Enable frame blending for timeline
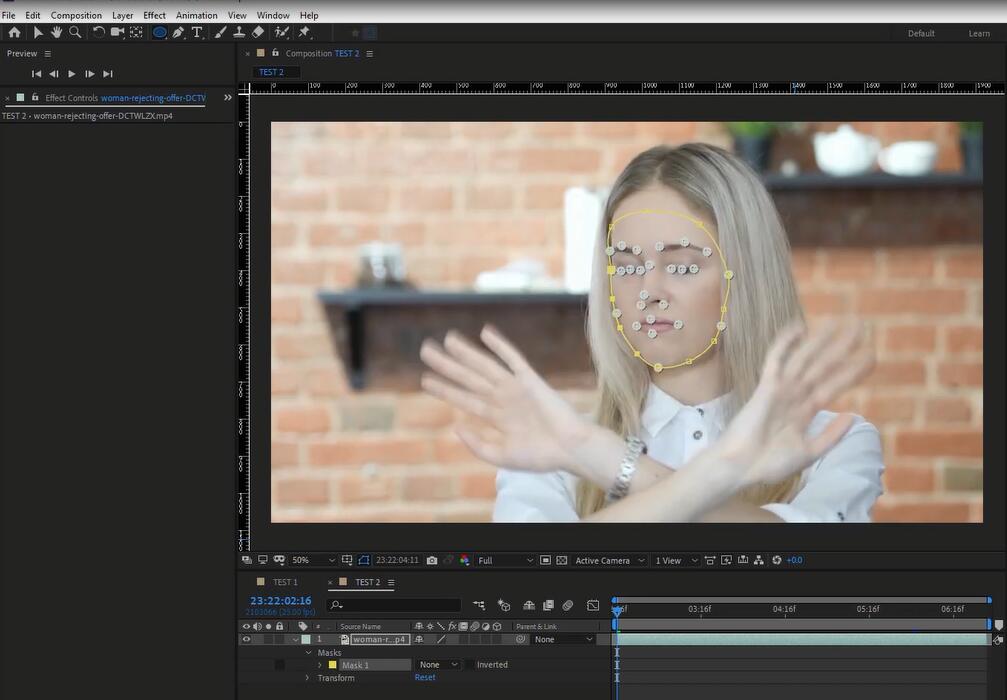 coord(548,605)
